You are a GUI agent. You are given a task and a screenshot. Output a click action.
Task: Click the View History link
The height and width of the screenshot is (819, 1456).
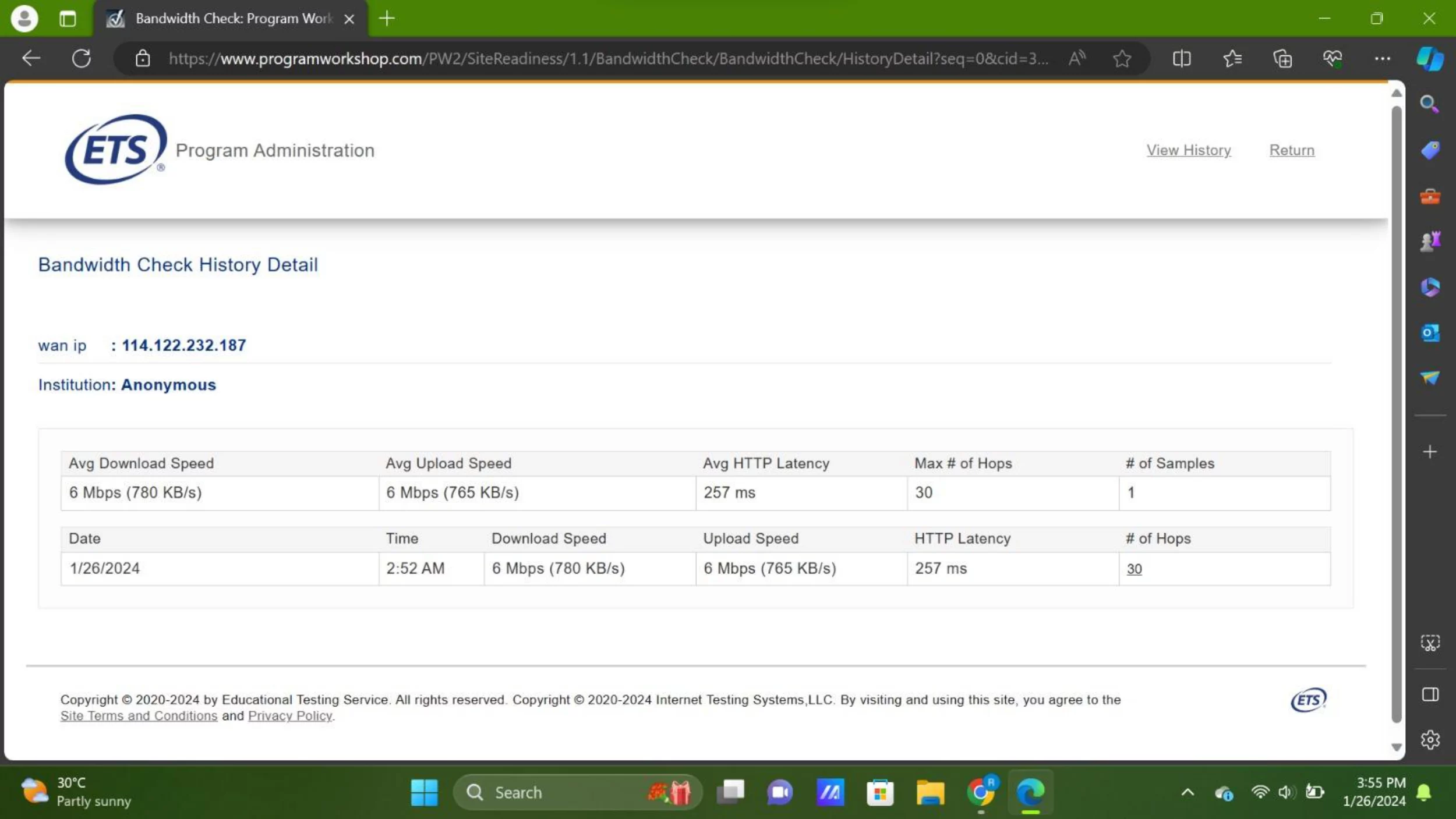click(x=1188, y=150)
